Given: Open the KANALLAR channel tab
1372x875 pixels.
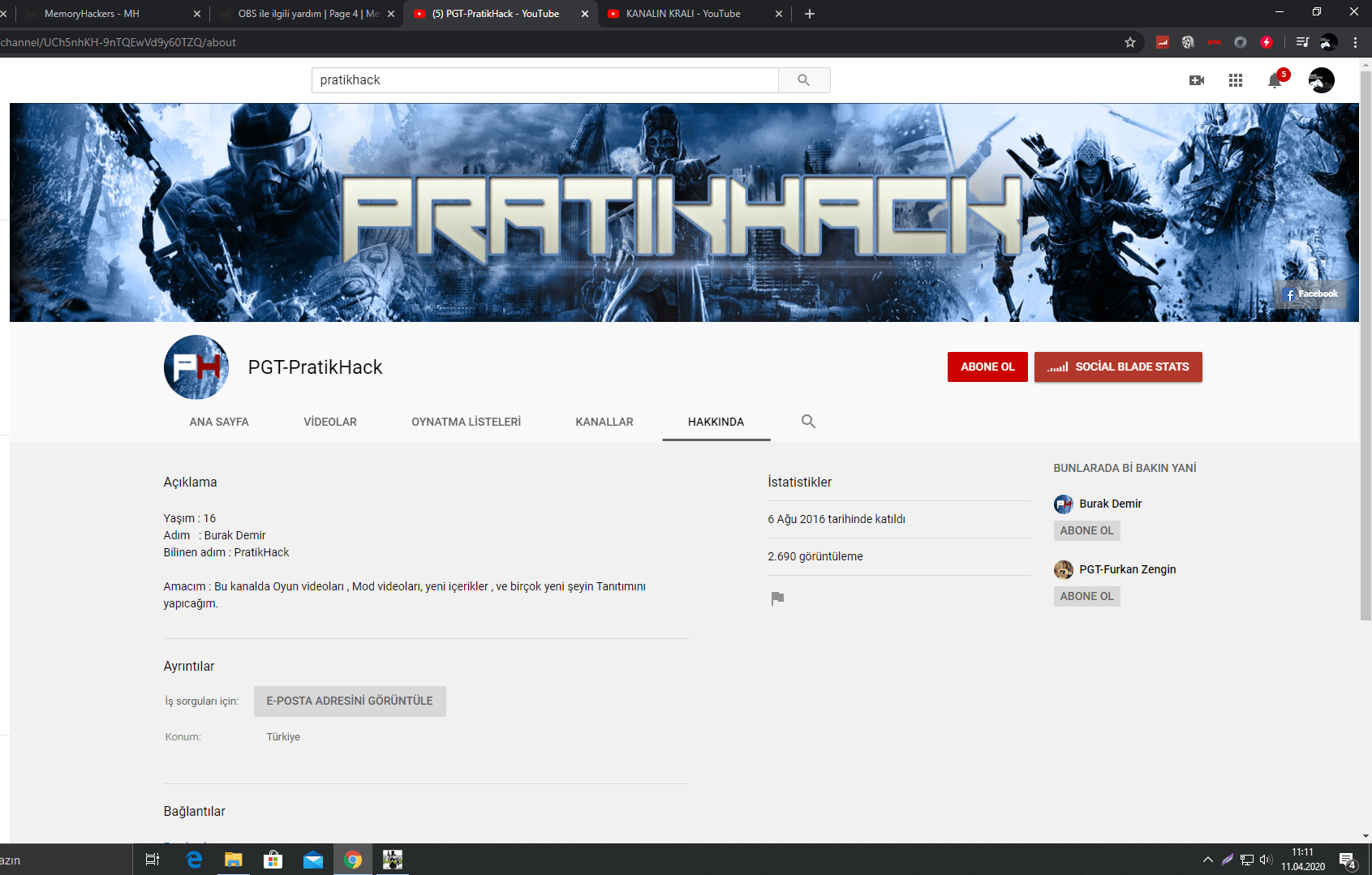Looking at the screenshot, I should [x=604, y=422].
